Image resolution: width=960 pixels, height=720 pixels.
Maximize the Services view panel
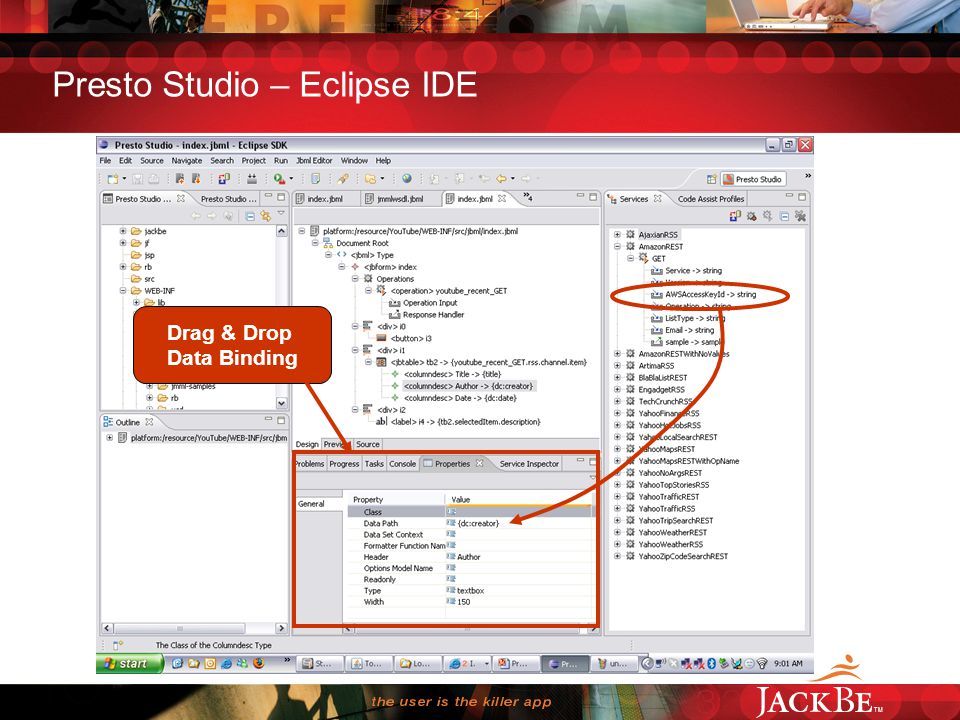point(802,197)
